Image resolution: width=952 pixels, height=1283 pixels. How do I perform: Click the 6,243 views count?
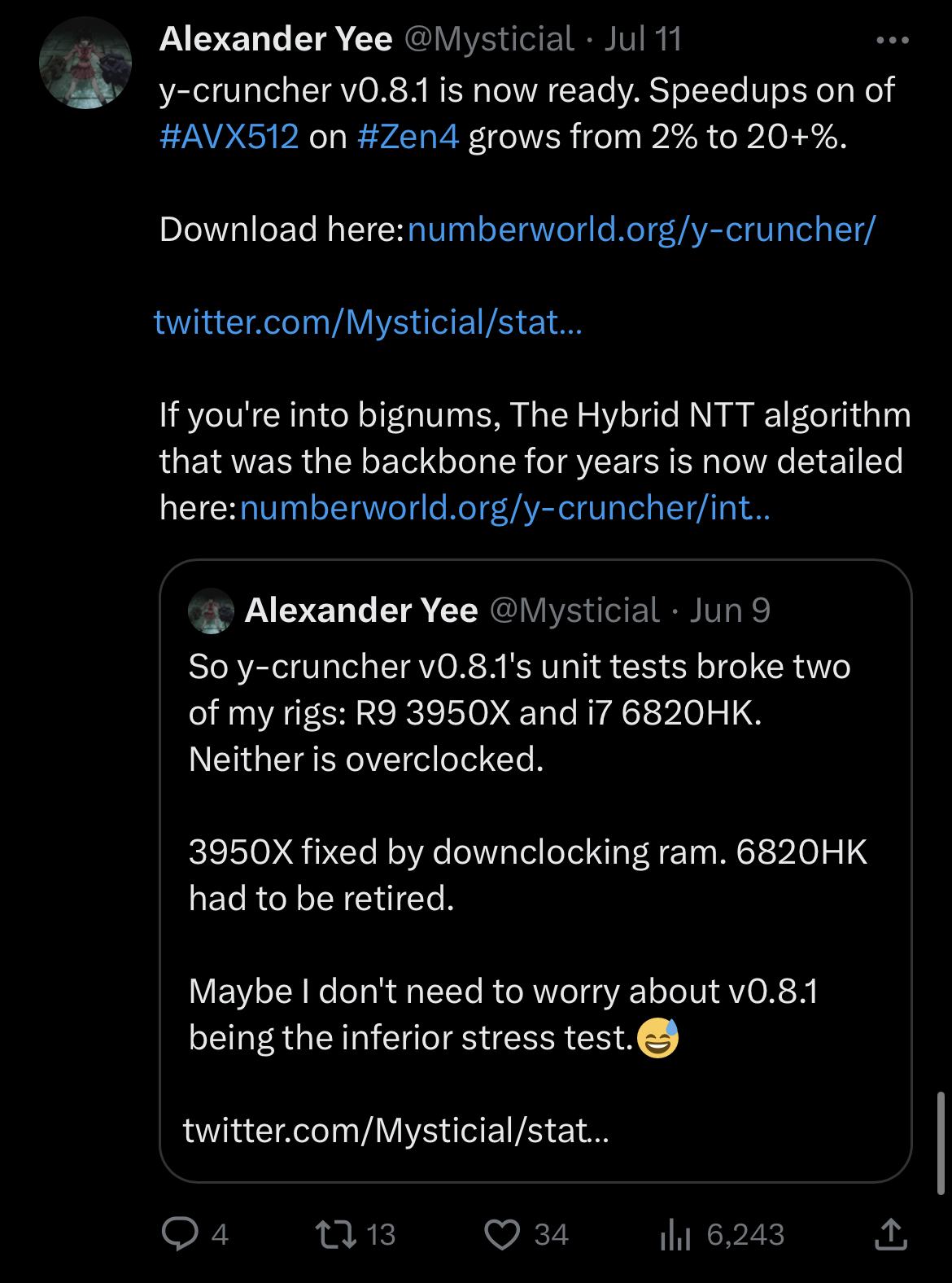coord(745,1235)
